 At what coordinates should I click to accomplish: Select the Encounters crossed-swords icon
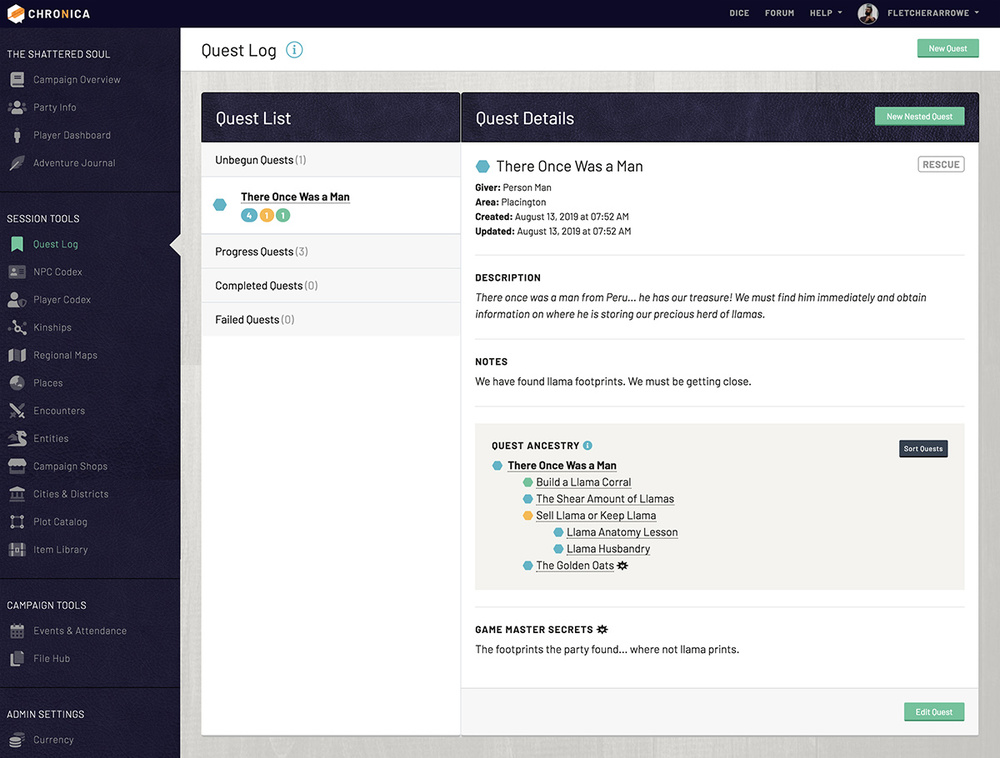point(17,410)
